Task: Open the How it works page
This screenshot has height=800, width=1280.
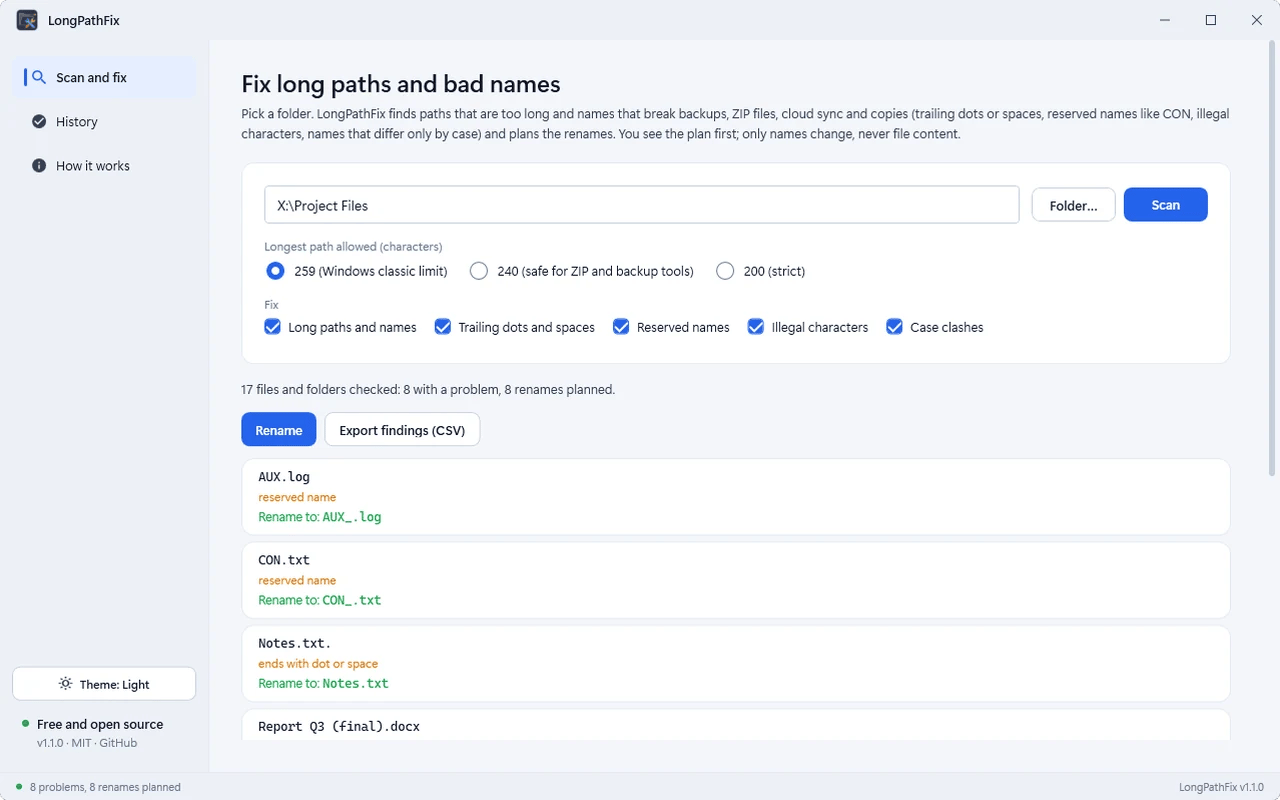Action: pyautogui.click(x=104, y=165)
